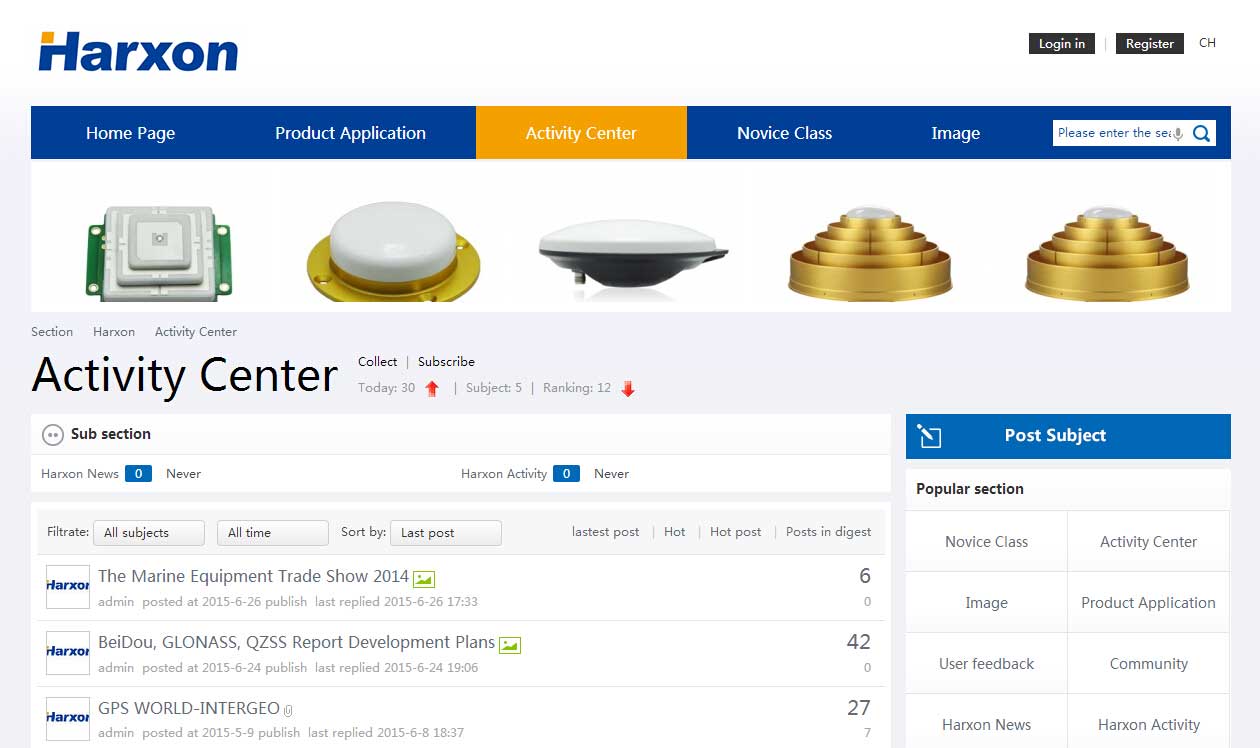Click the first gold choke ring antenna
Image resolution: width=1260 pixels, height=748 pixels.
click(870, 253)
